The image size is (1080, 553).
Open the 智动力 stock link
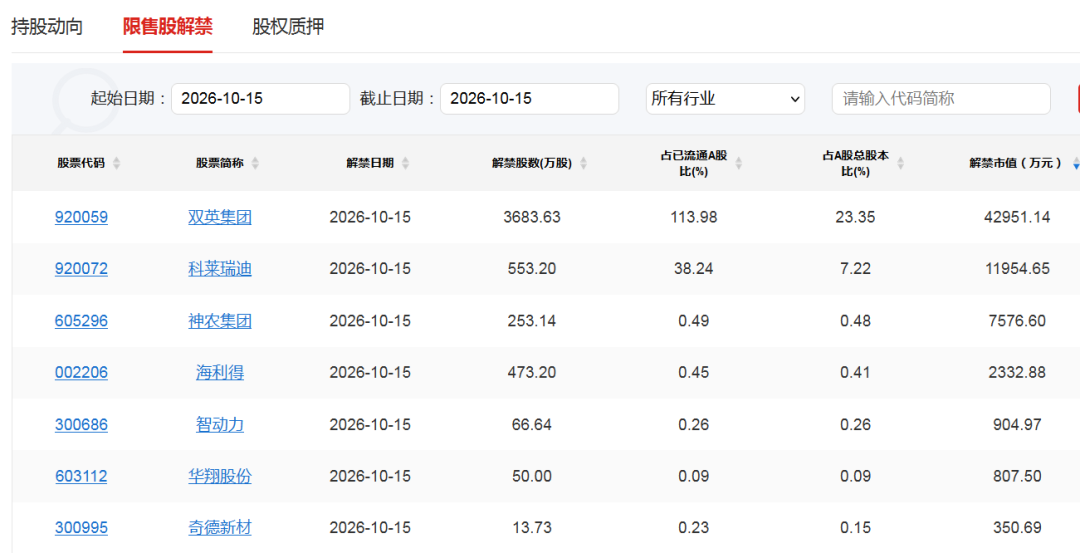[220, 424]
